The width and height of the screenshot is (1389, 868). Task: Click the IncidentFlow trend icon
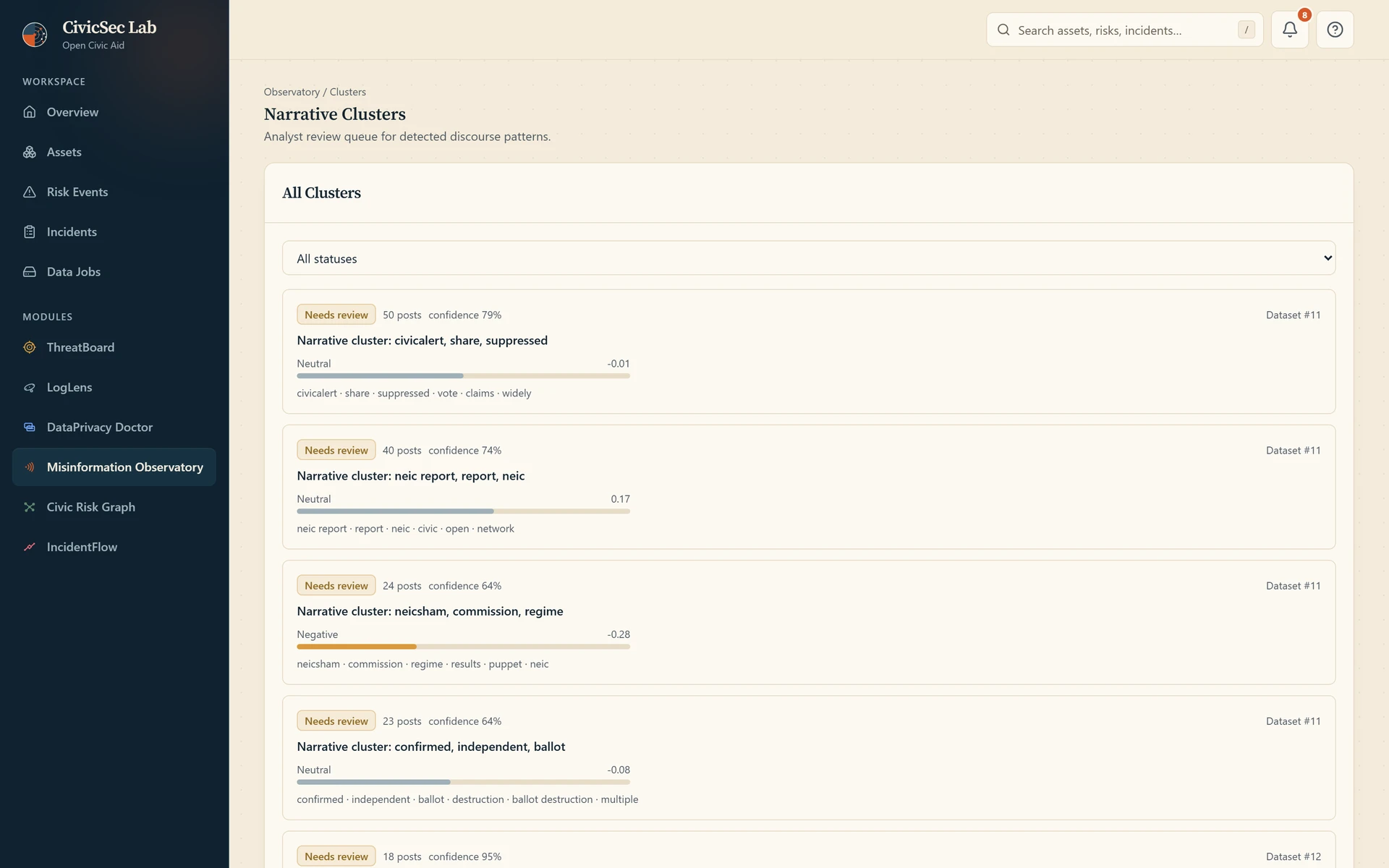tap(30, 546)
